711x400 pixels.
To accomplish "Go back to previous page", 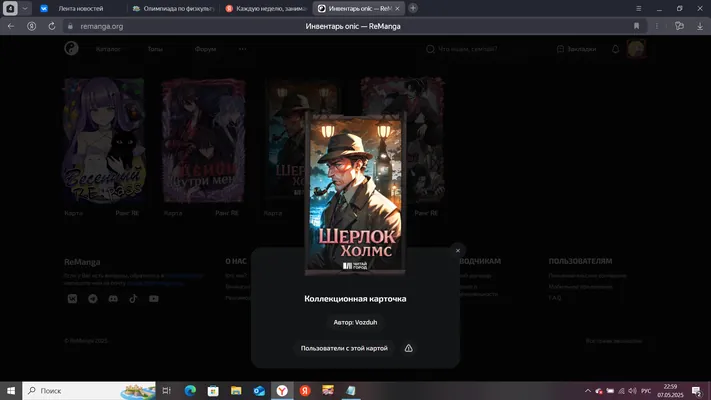I will click(11, 26).
